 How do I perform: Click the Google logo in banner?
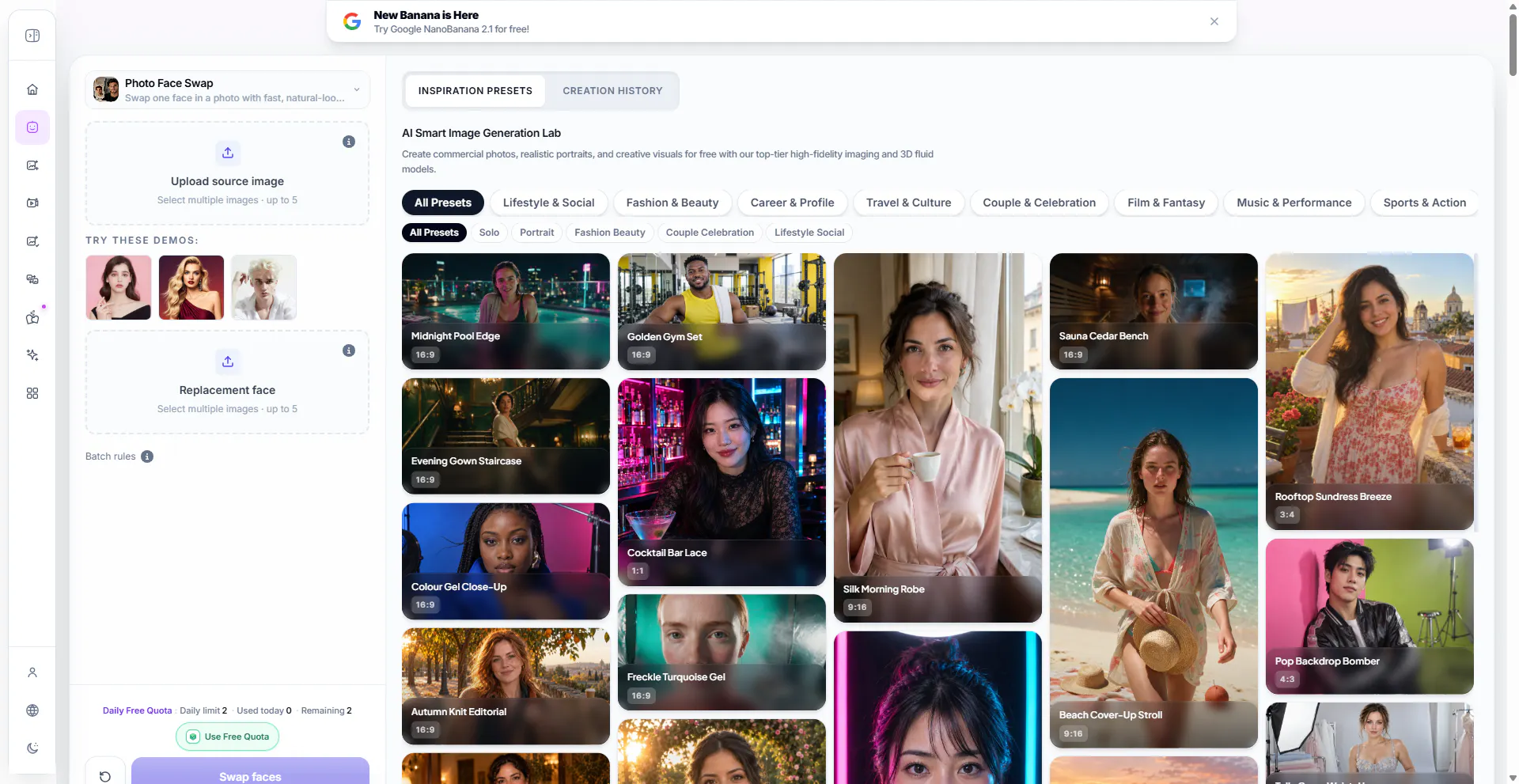click(352, 21)
